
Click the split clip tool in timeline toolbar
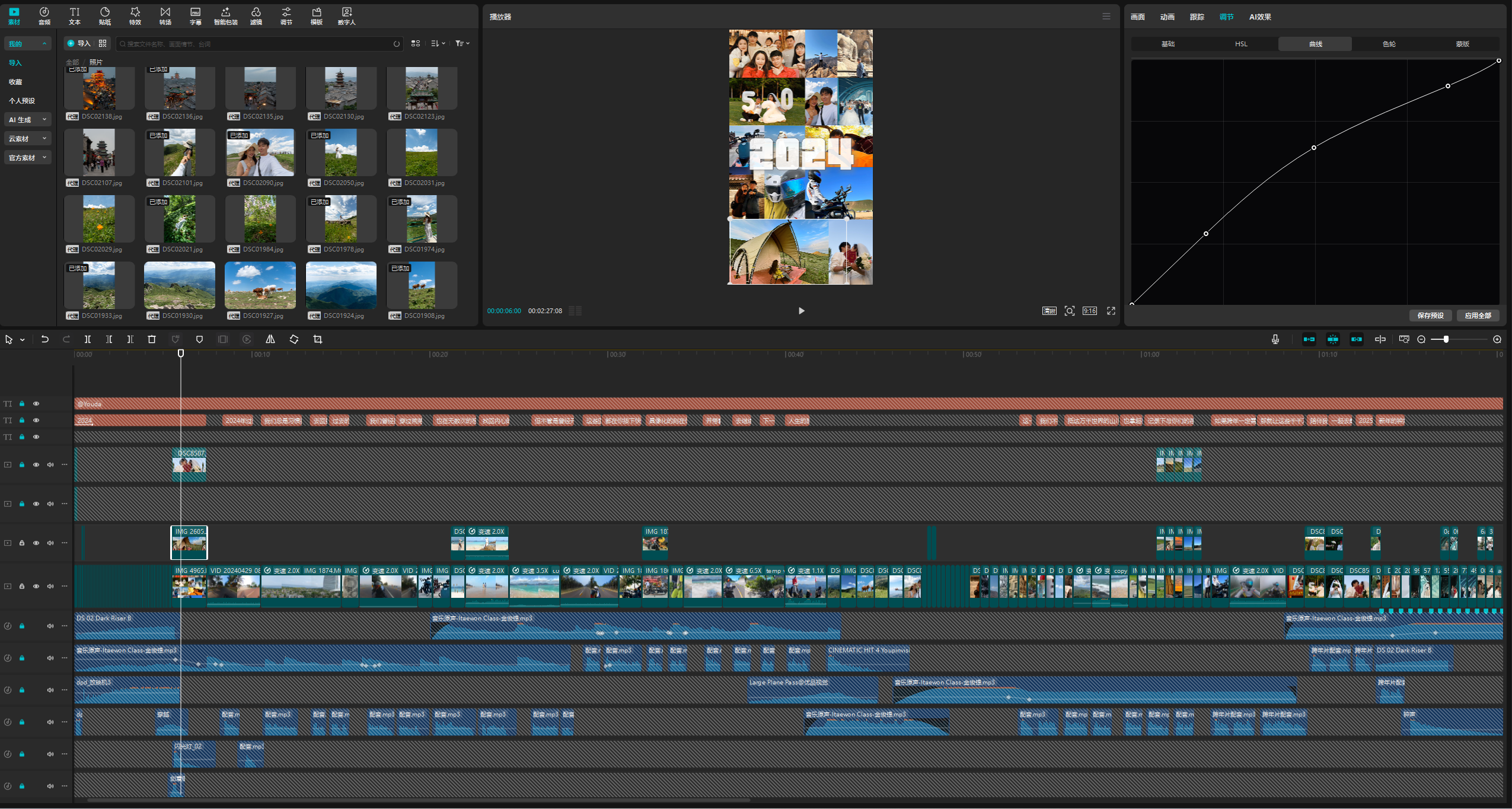(88, 339)
